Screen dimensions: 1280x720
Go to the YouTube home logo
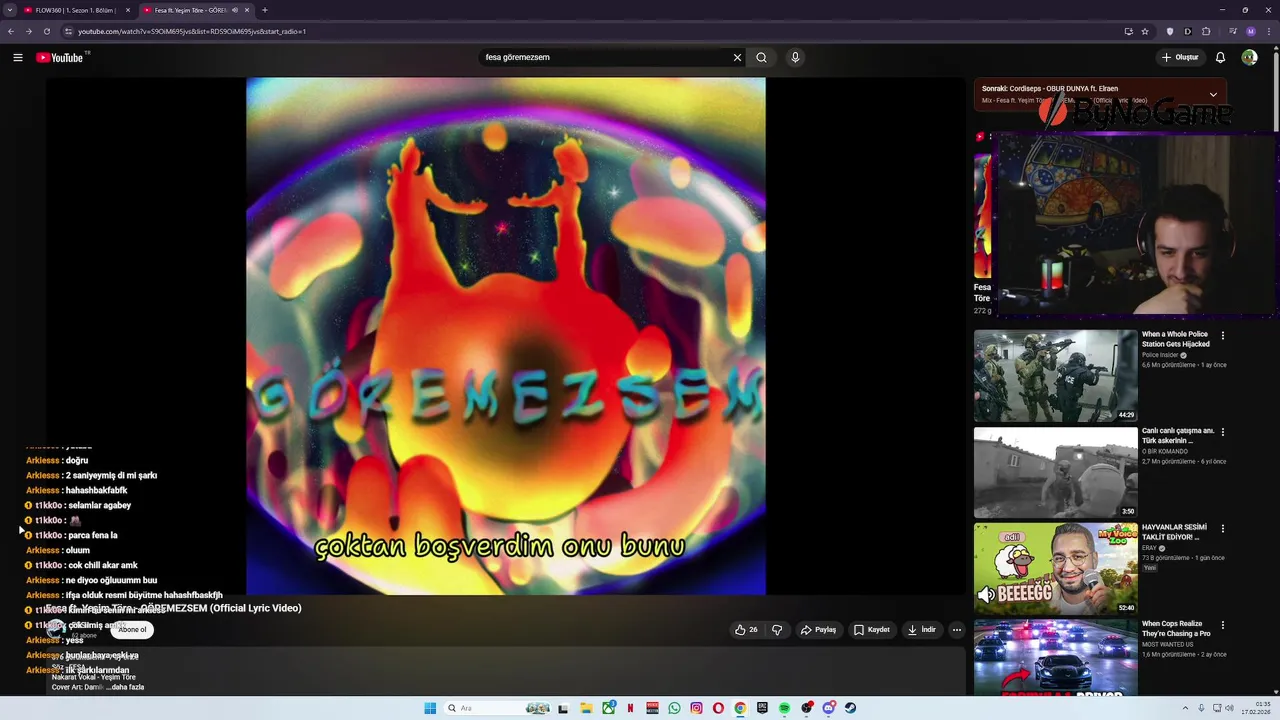(x=60, y=57)
